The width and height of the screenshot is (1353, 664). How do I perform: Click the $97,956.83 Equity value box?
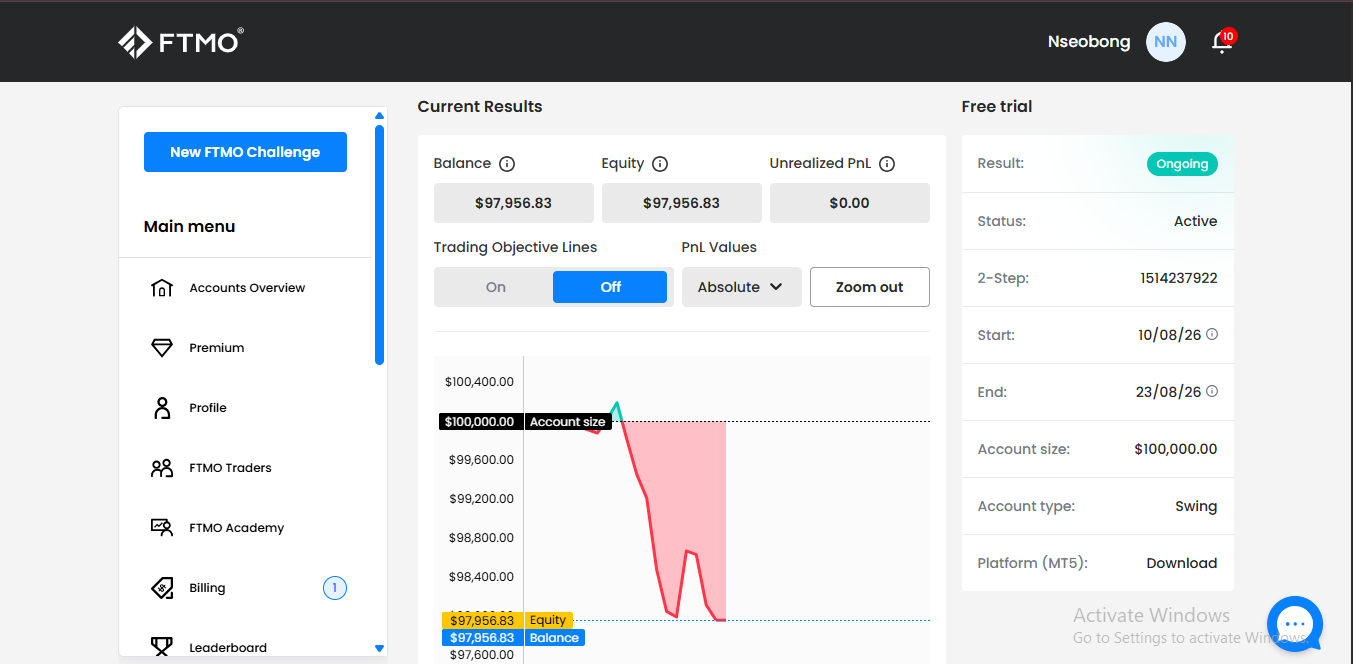point(682,203)
